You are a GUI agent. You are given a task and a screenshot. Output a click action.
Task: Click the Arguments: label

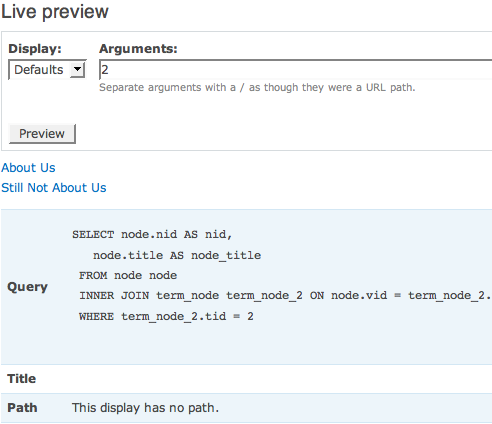[138, 49]
